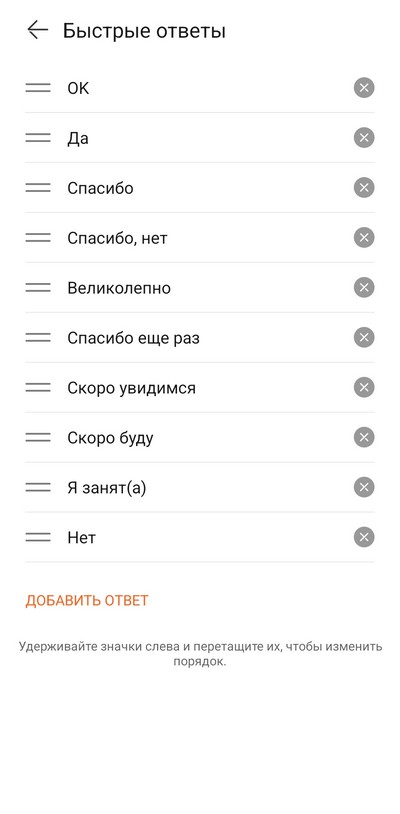Remove the "Да" reply
The width and height of the screenshot is (400, 814).
coord(364,138)
